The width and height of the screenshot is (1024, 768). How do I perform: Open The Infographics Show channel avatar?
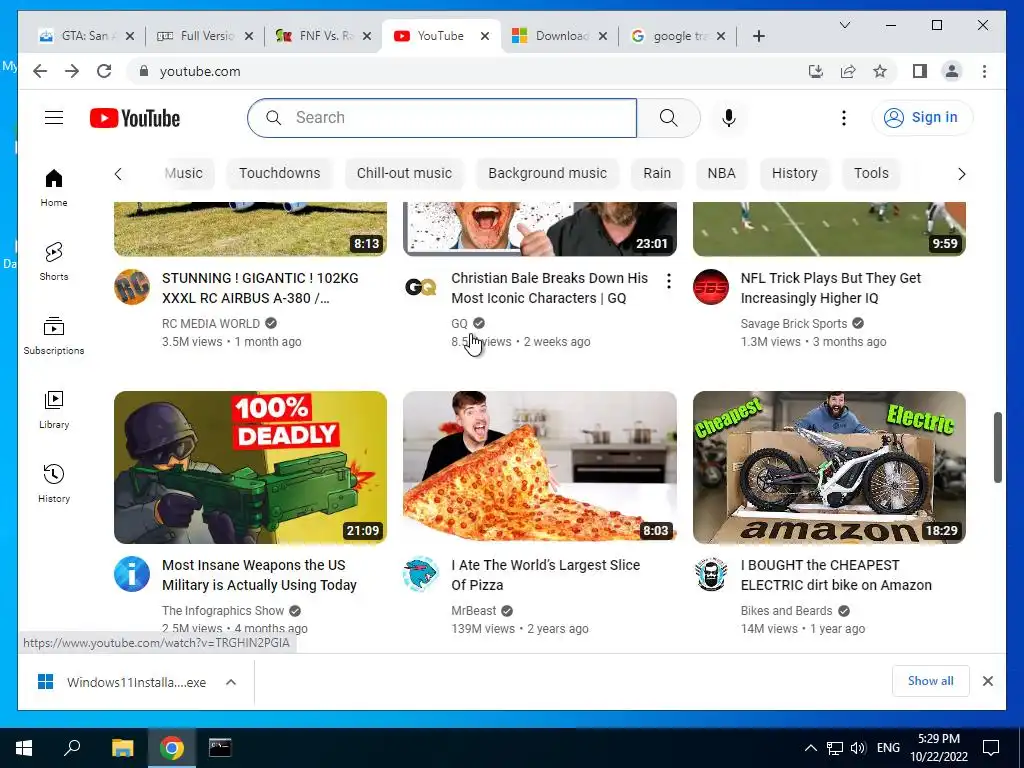[x=132, y=574]
